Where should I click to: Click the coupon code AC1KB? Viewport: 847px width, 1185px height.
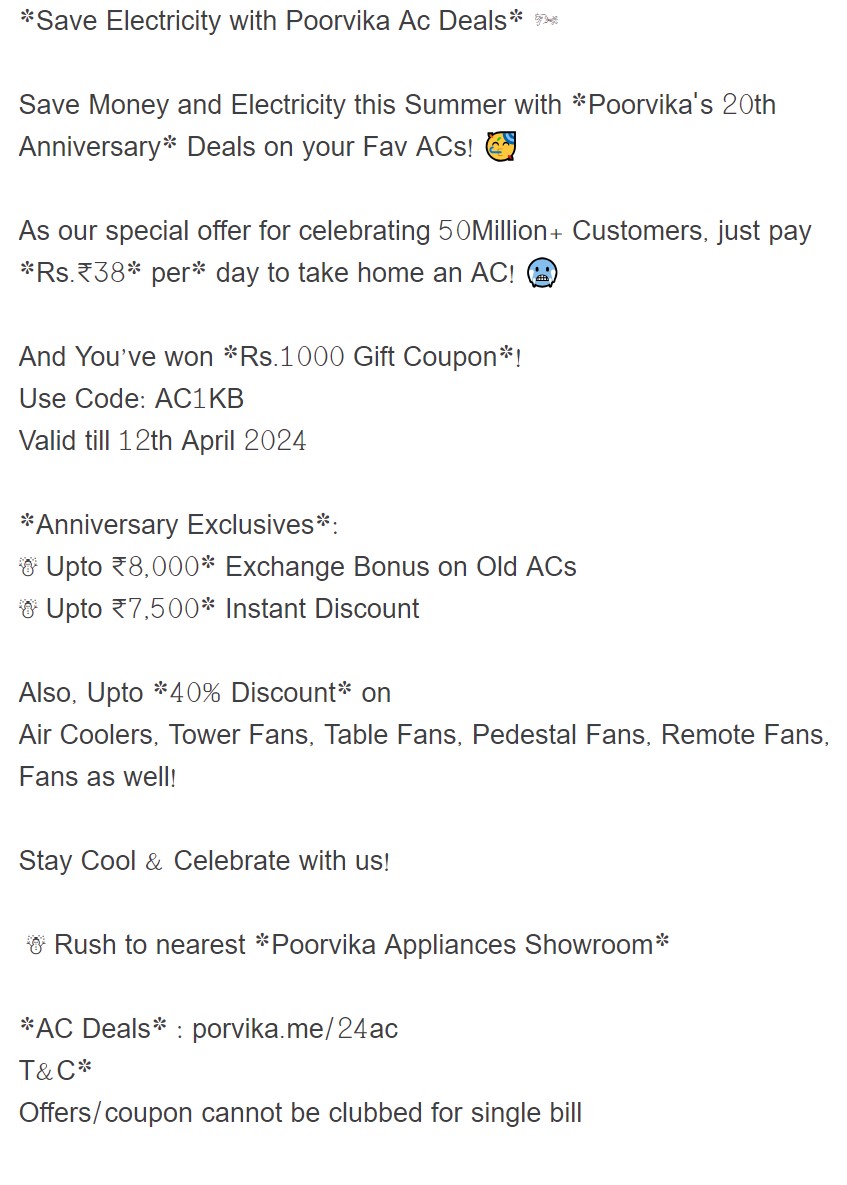(199, 399)
